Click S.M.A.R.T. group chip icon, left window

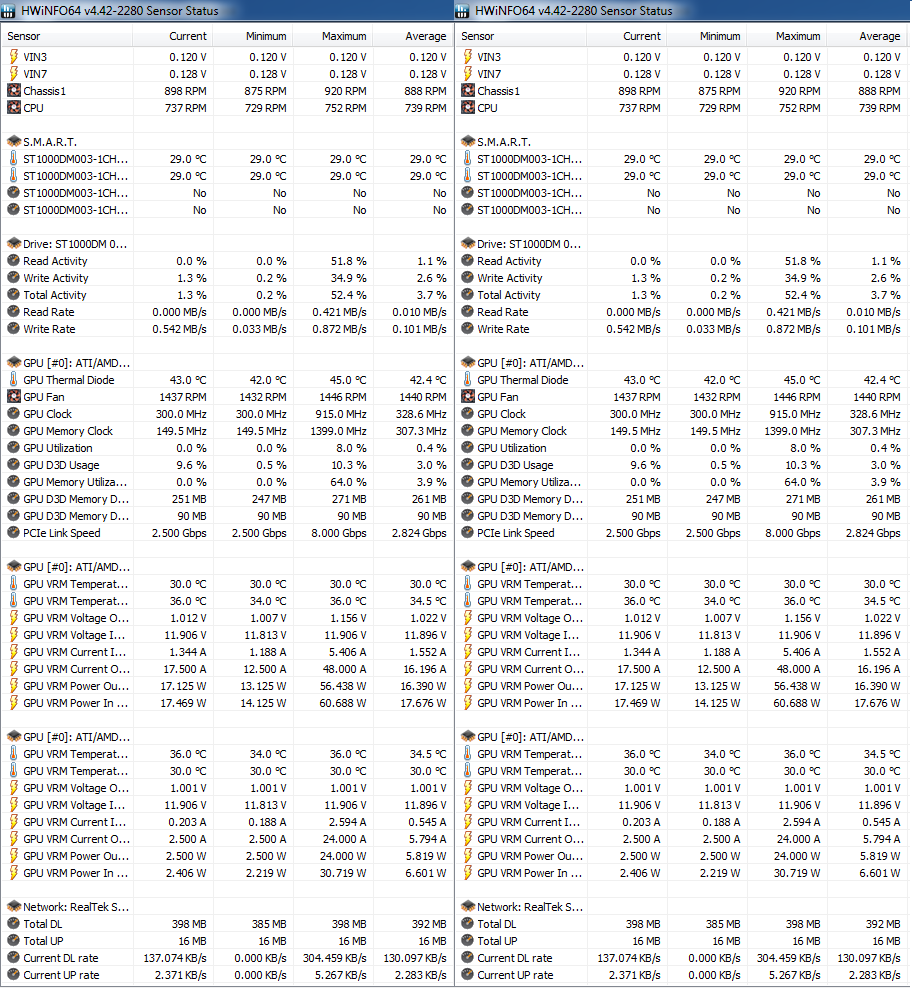tap(14, 142)
